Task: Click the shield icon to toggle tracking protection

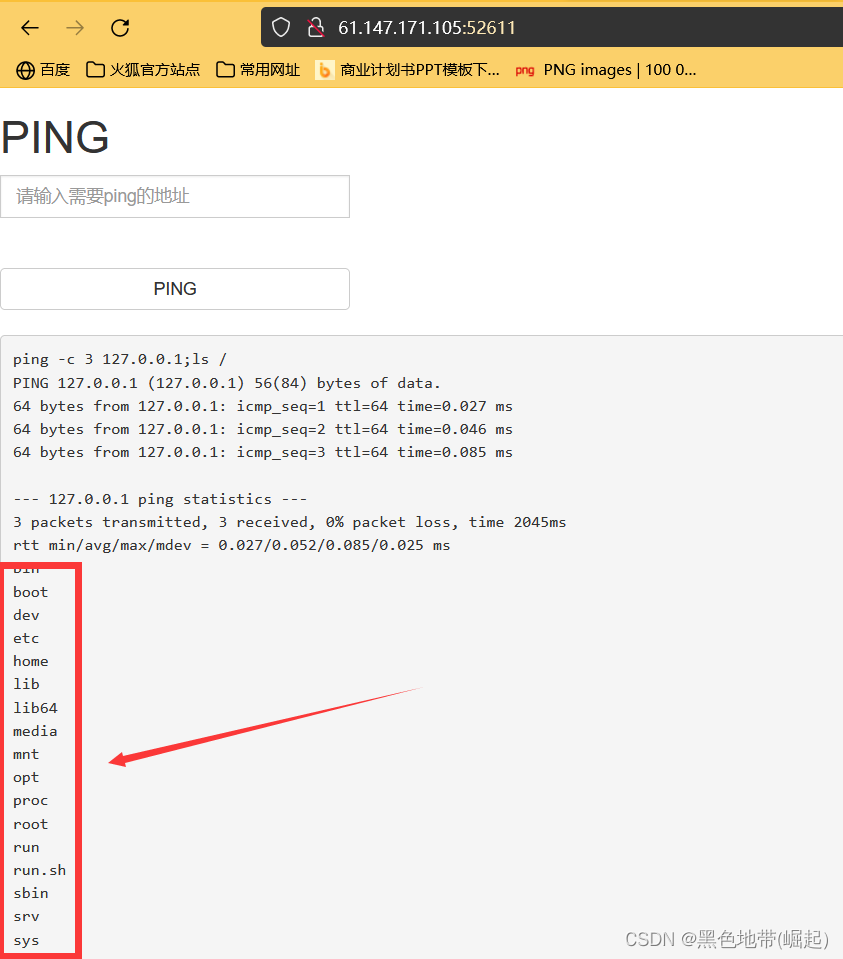Action: pyautogui.click(x=281, y=27)
